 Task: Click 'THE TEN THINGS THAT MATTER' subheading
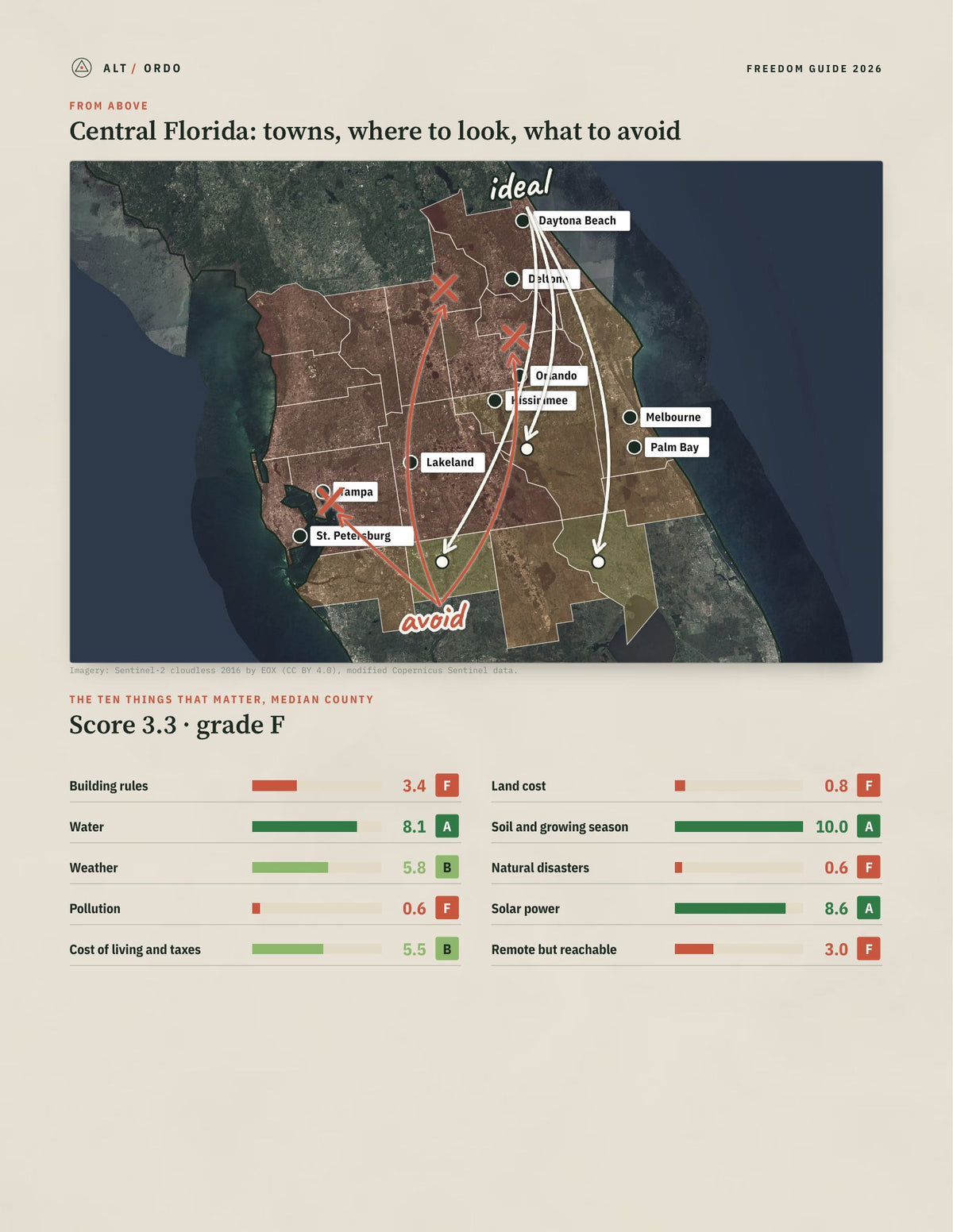point(222,699)
